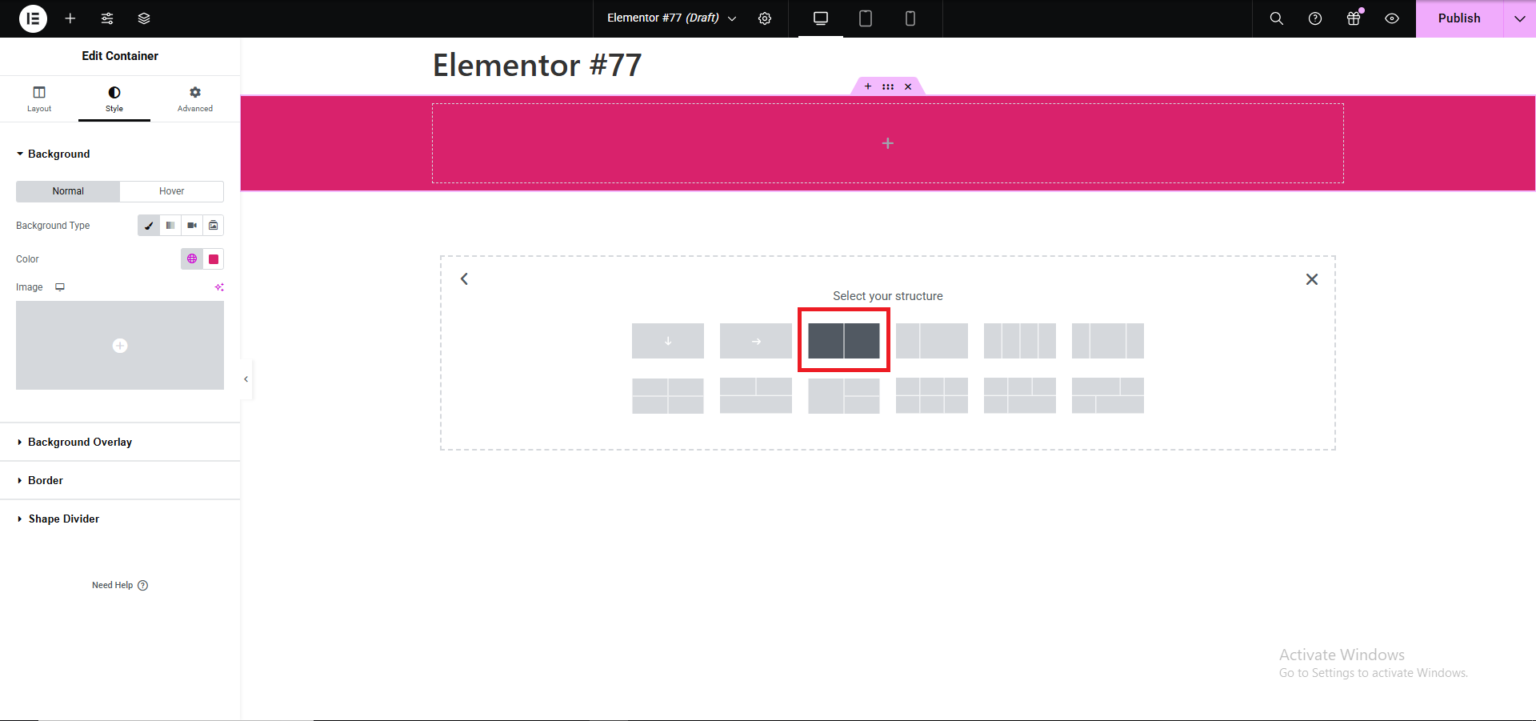Click the Elementor logo icon
This screenshot has height=721, width=1536.
pyautogui.click(x=33, y=18)
